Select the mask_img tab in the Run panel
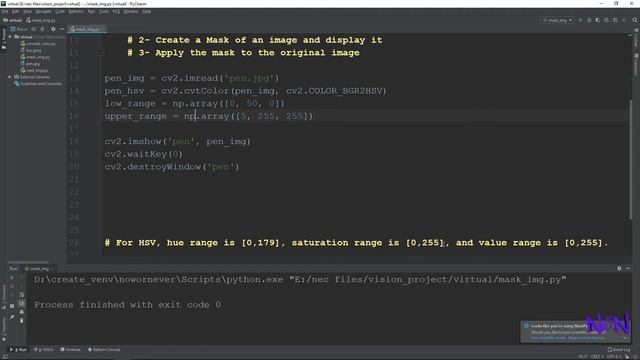Screen dimensions: 640x360 click(x=39, y=268)
